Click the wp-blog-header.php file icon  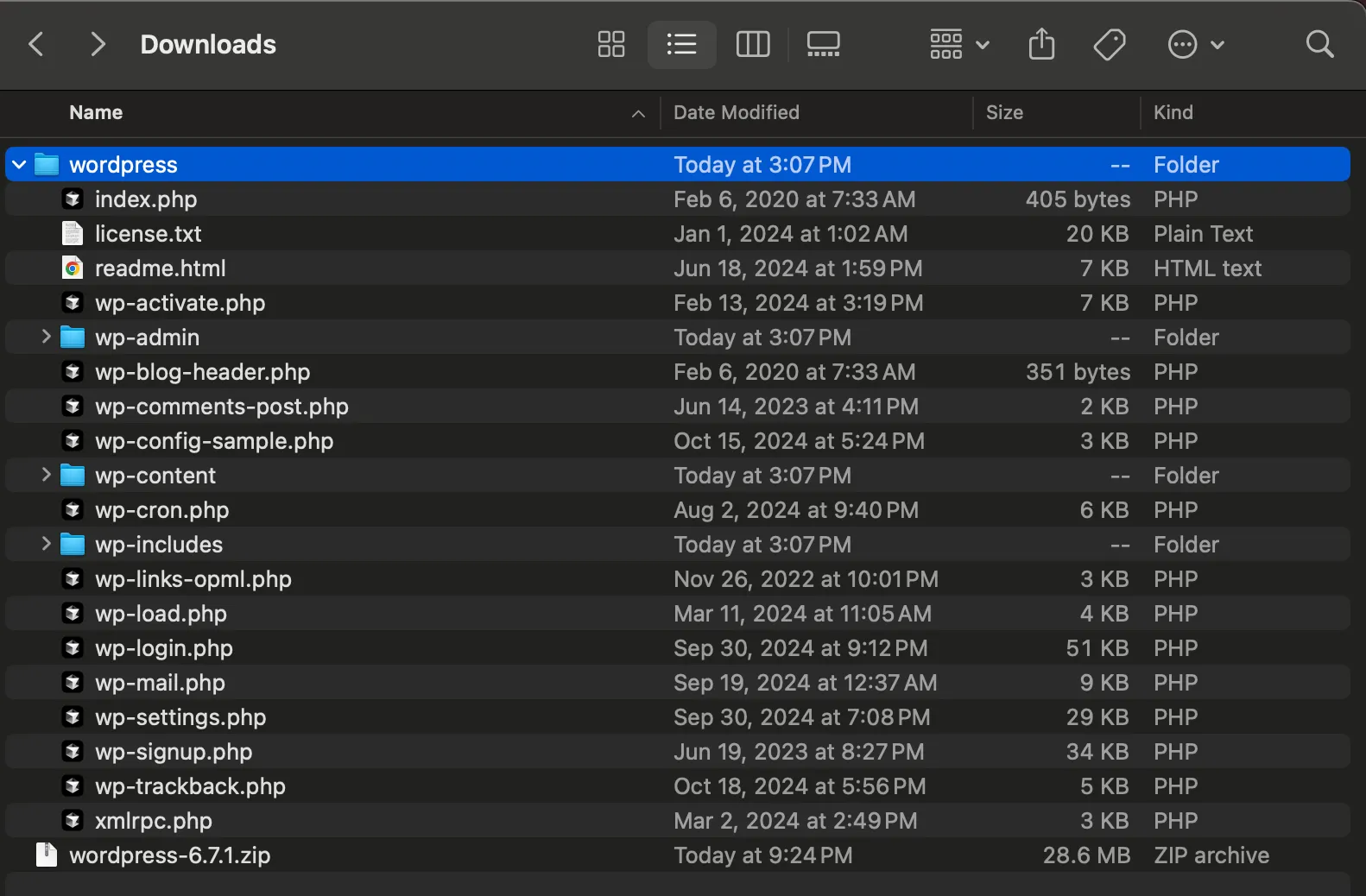[x=73, y=371]
